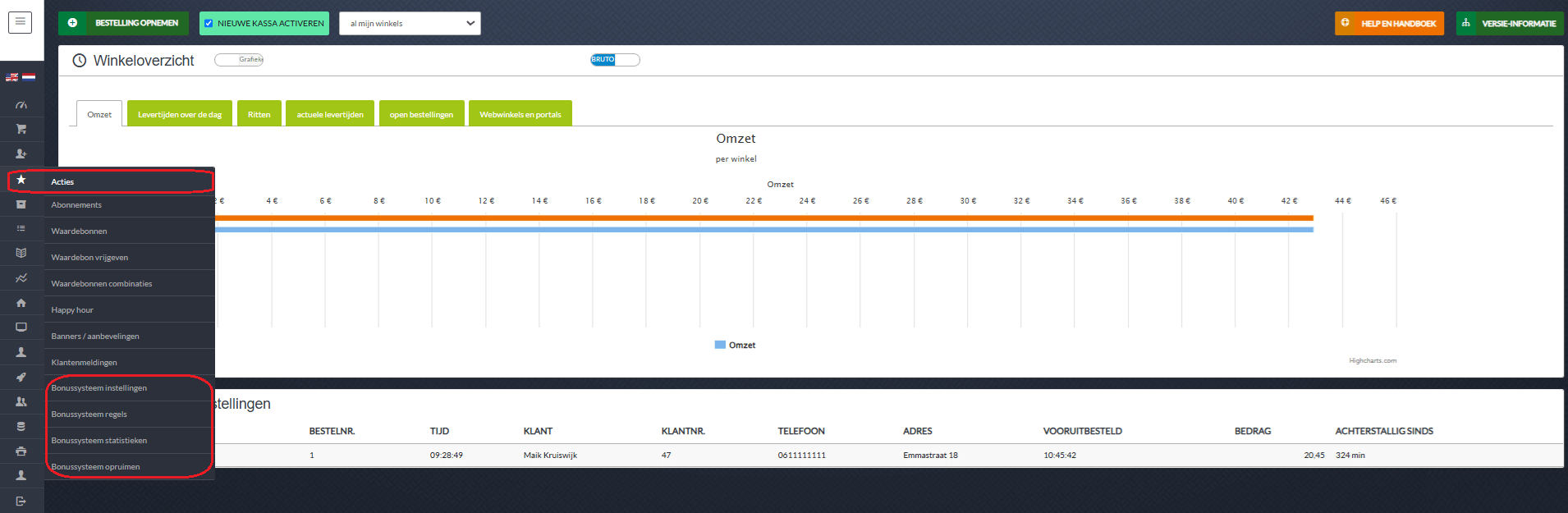Image resolution: width=1568 pixels, height=513 pixels.
Task: Click the add-customer sidebar icon
Action: 21,153
